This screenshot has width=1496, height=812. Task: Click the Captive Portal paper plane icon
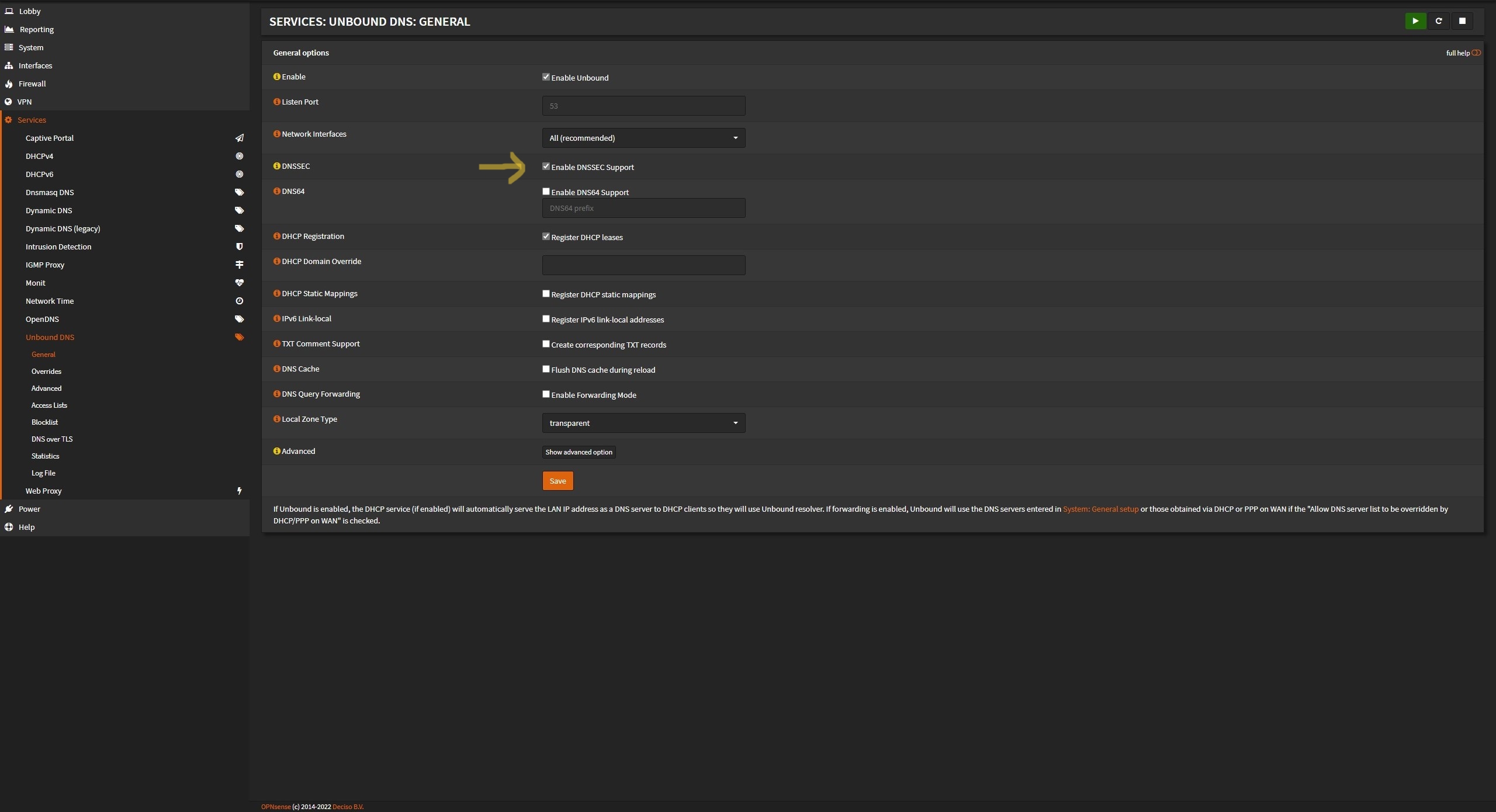(239, 138)
